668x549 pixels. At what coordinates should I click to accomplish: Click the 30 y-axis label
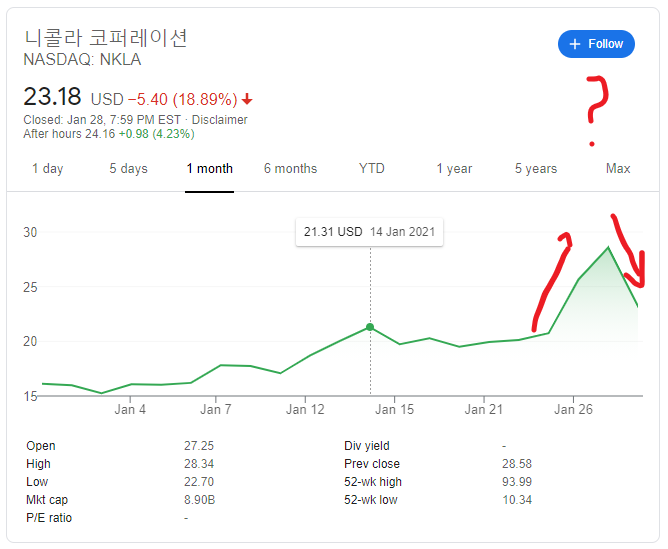coord(30,233)
